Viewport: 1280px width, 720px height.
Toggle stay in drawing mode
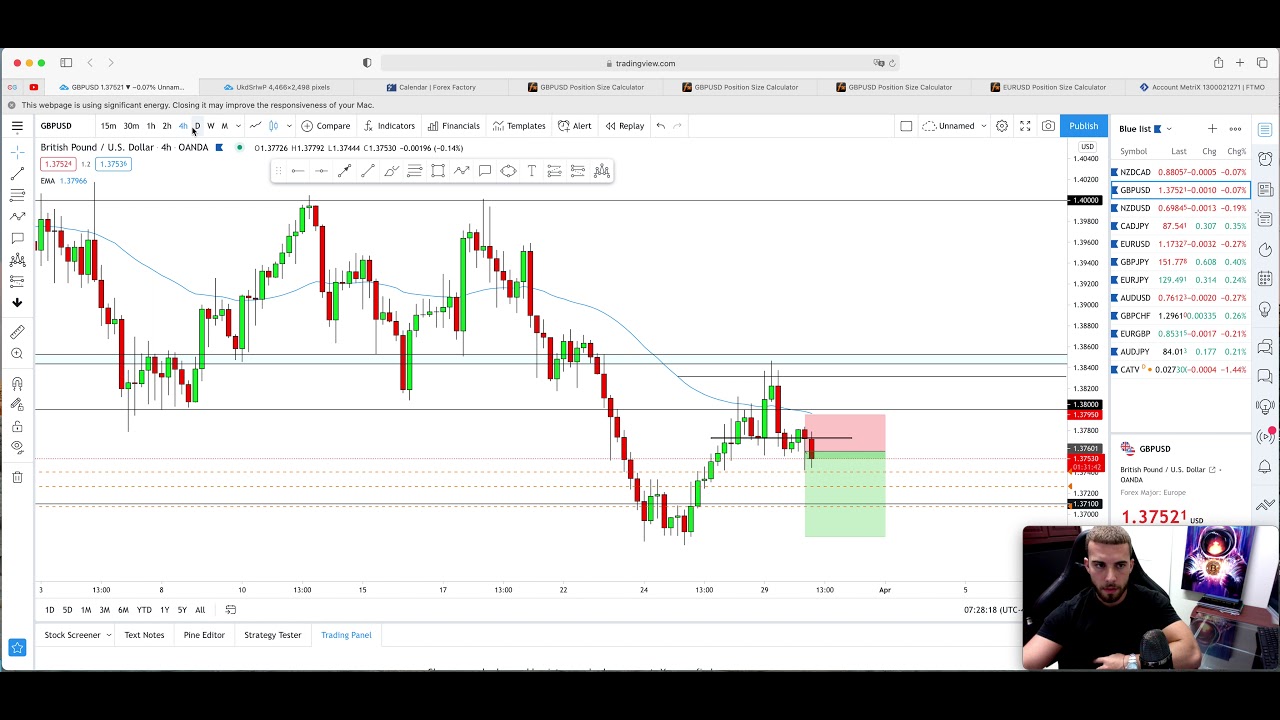click(17, 405)
